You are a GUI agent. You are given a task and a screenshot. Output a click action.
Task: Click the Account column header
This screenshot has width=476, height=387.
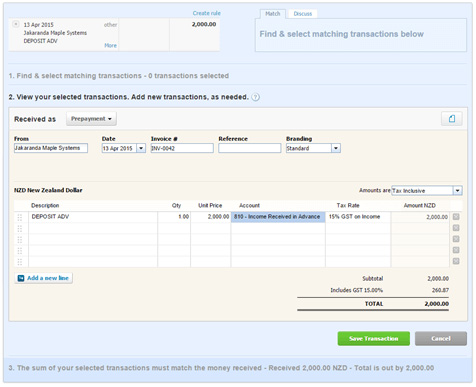249,205
